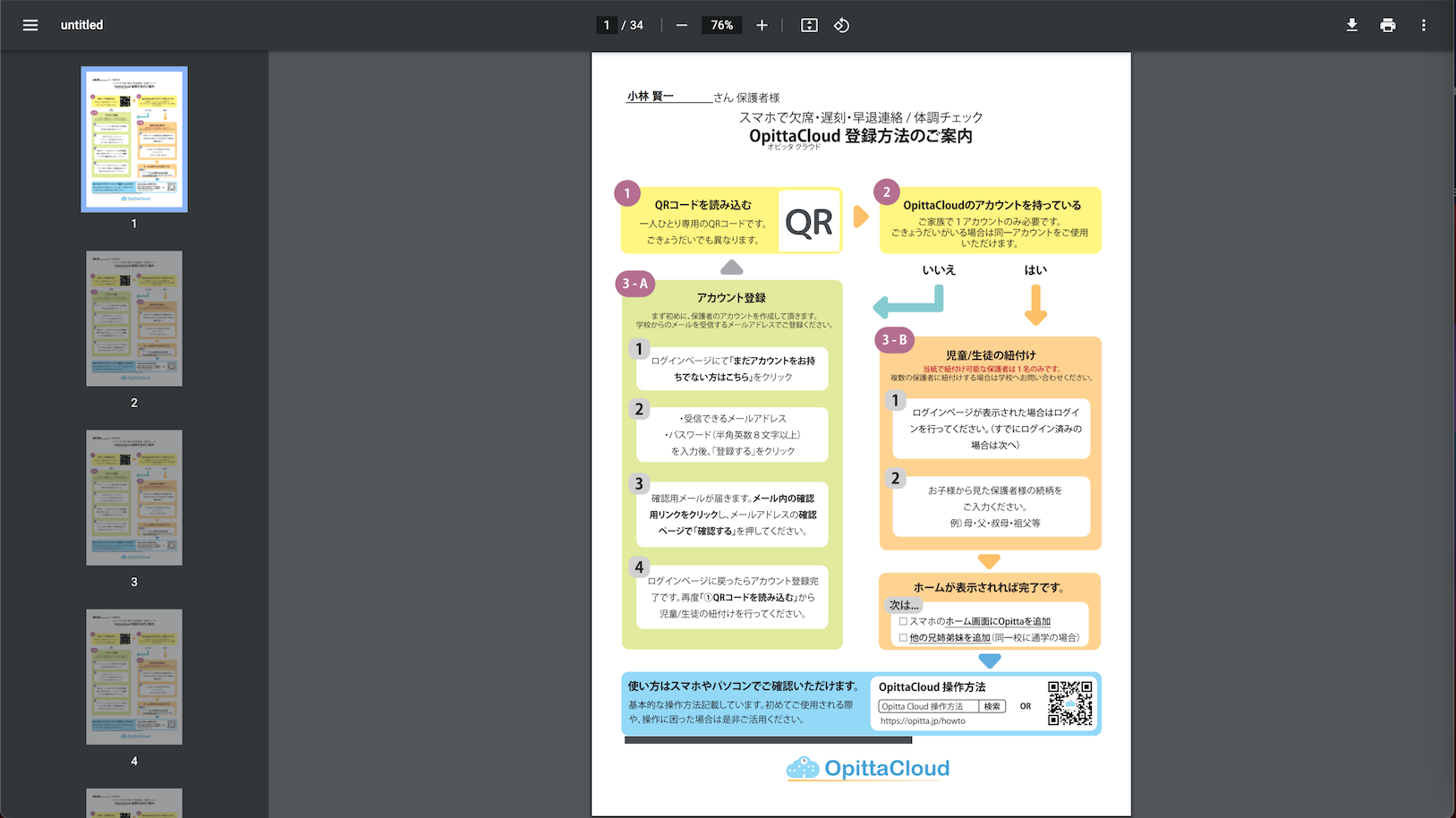
Task: Click the fit to page icon
Action: [x=809, y=25]
